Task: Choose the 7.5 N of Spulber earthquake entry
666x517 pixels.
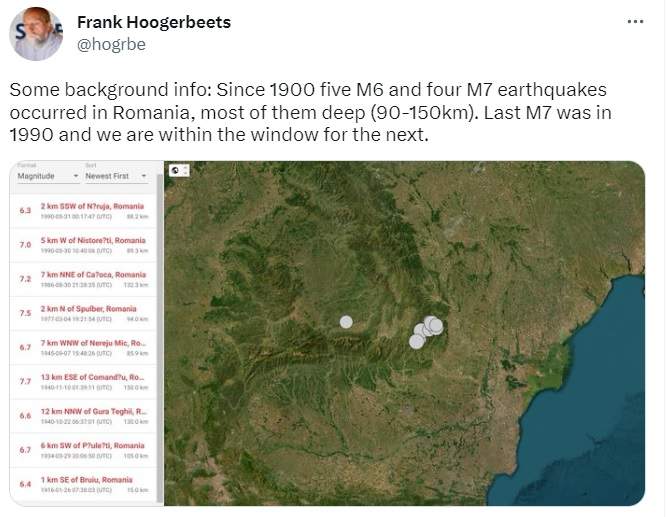Action: [x=83, y=314]
